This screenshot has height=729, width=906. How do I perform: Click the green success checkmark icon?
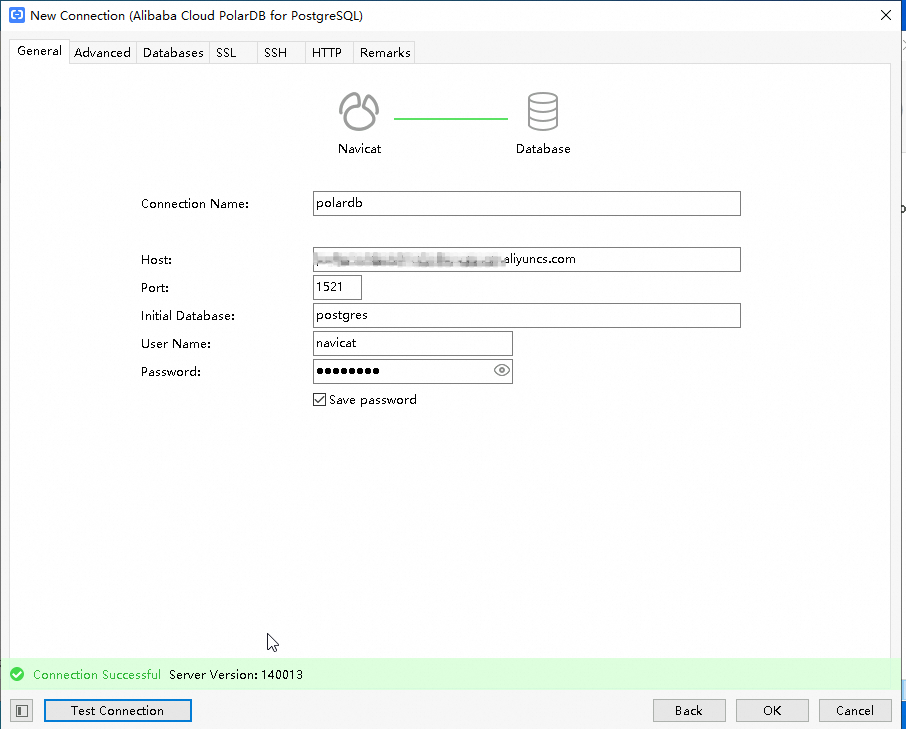coord(17,674)
